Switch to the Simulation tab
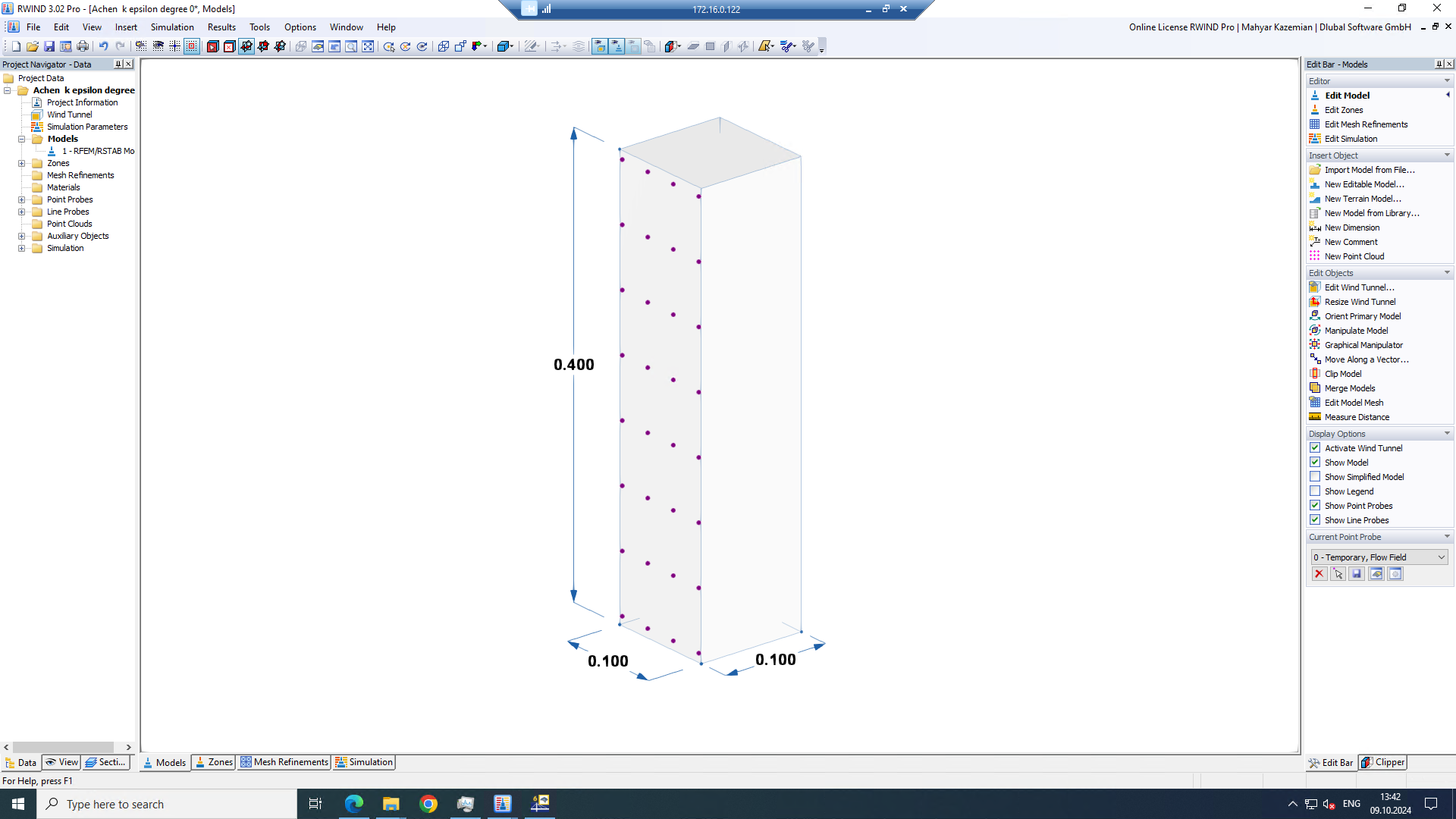This screenshot has width=1456, height=819. [x=371, y=762]
